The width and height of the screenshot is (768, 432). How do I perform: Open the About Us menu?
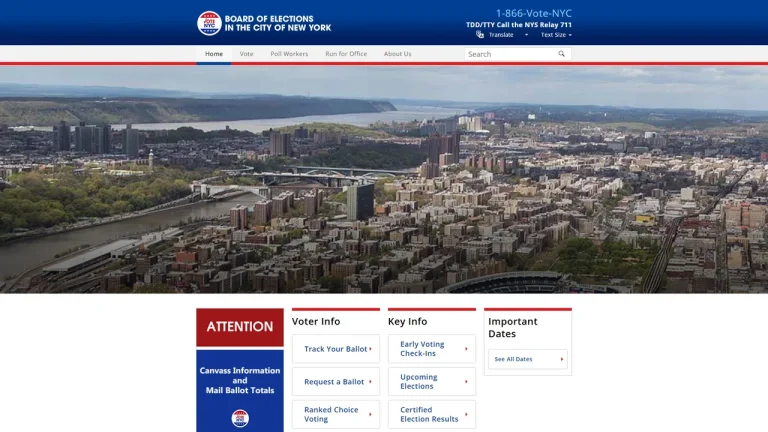[397, 54]
